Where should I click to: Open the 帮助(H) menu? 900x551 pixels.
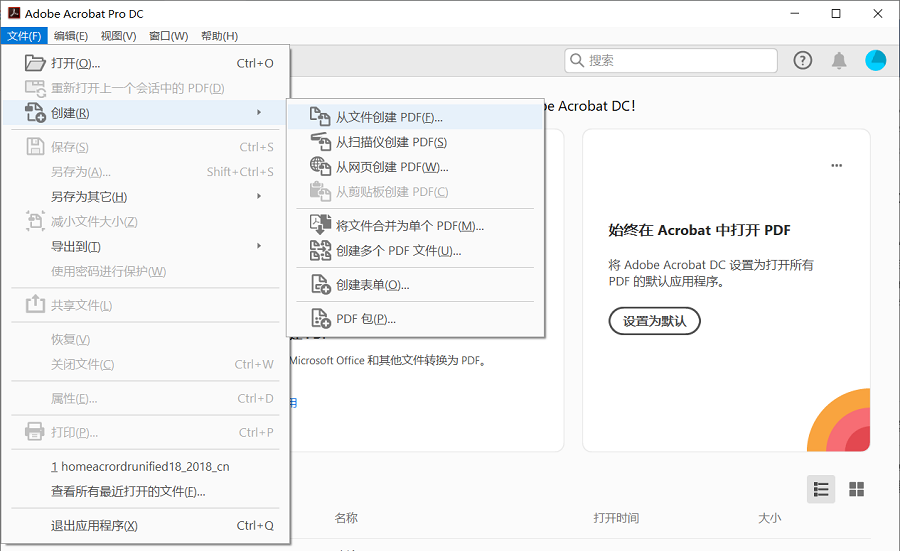[219, 36]
